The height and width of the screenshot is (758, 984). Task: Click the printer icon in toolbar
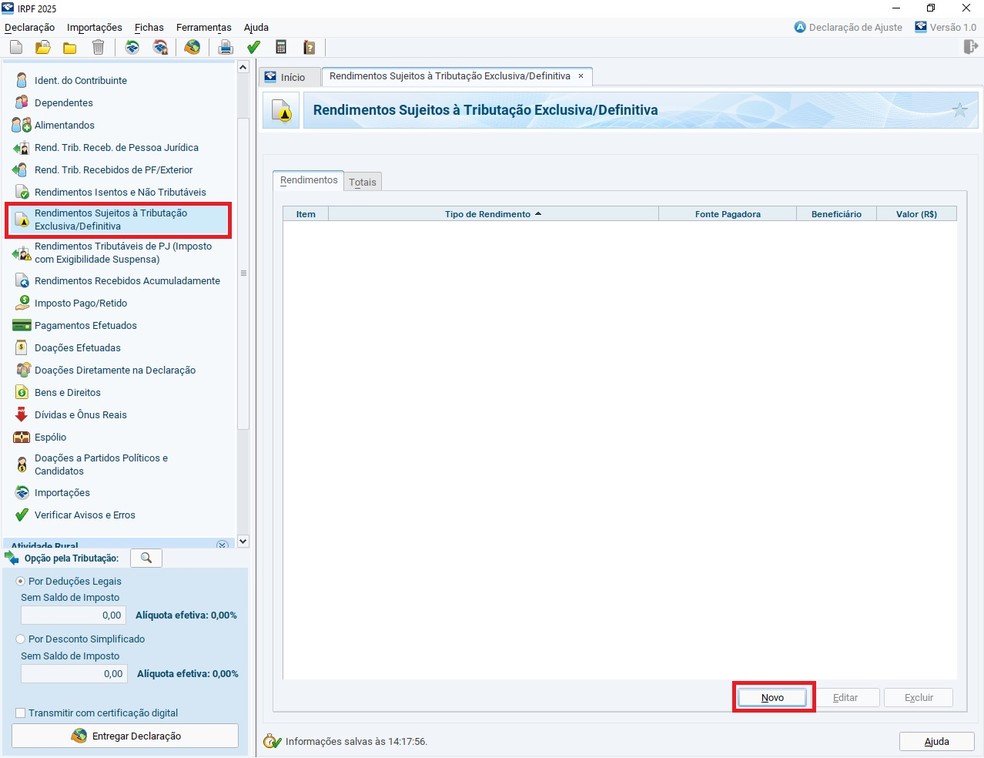(x=226, y=47)
